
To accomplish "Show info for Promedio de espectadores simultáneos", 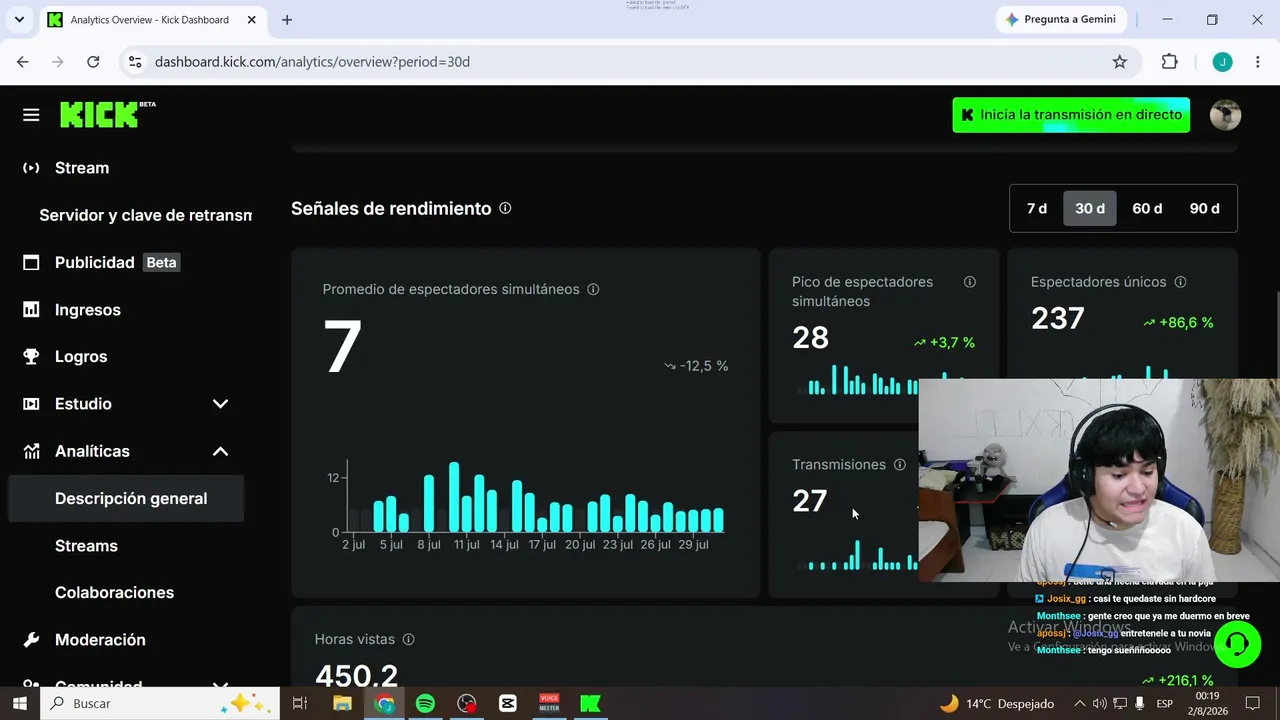I will 593,289.
